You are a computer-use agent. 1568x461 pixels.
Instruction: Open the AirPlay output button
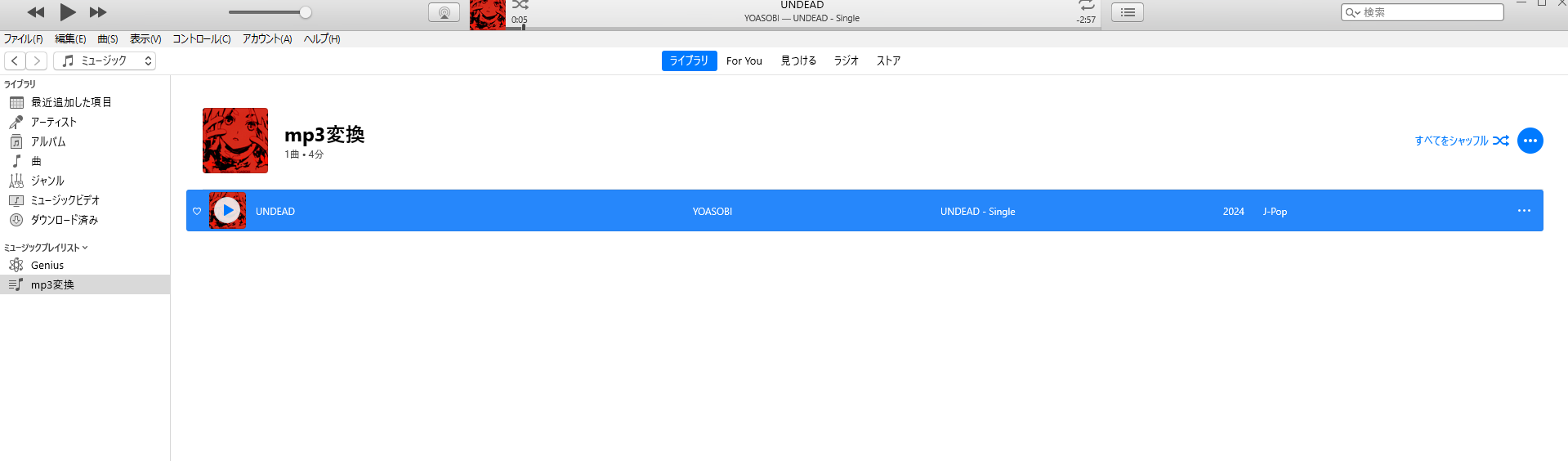coord(444,12)
